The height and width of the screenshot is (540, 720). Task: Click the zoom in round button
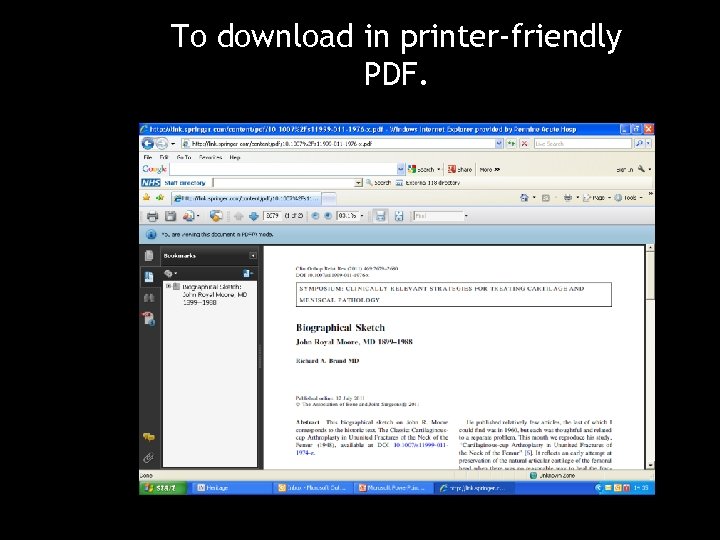[x=328, y=216]
